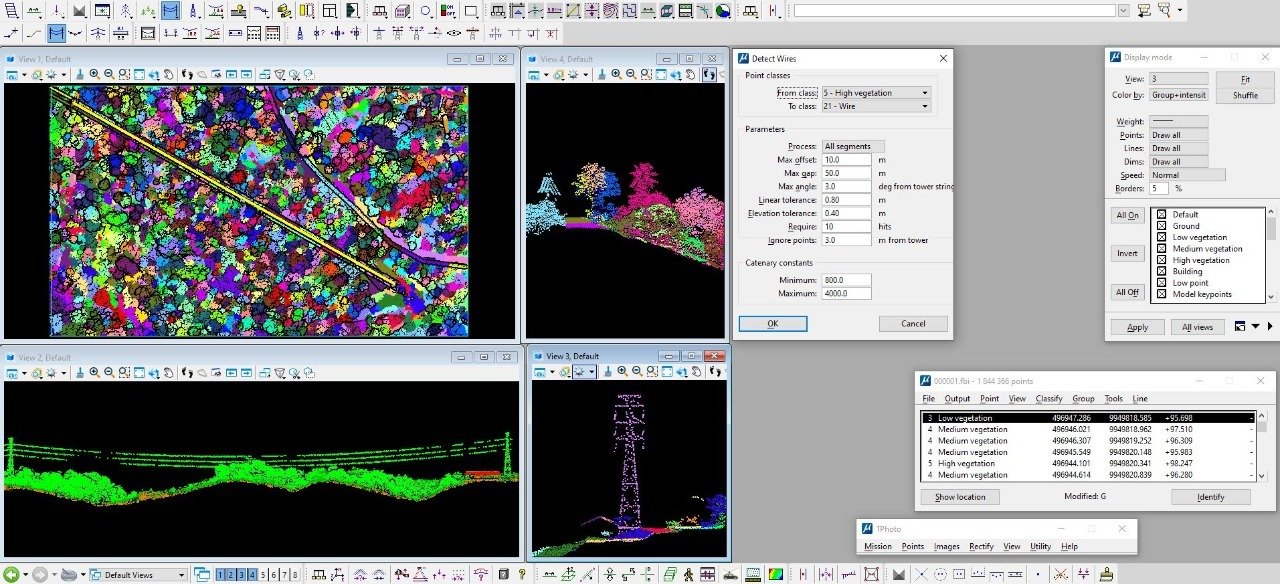Open the From class dropdown
Image resolution: width=1280 pixels, height=584 pixels.
tap(875, 93)
